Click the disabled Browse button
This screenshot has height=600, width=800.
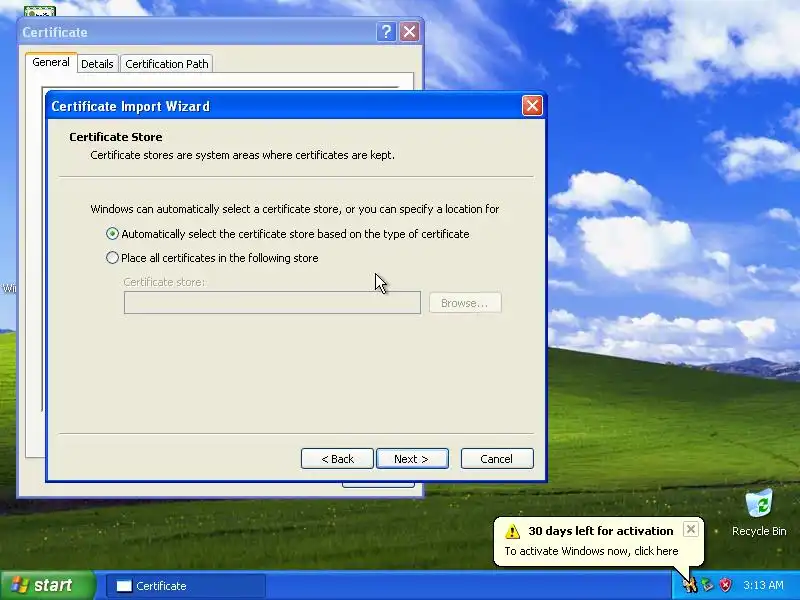coord(465,303)
